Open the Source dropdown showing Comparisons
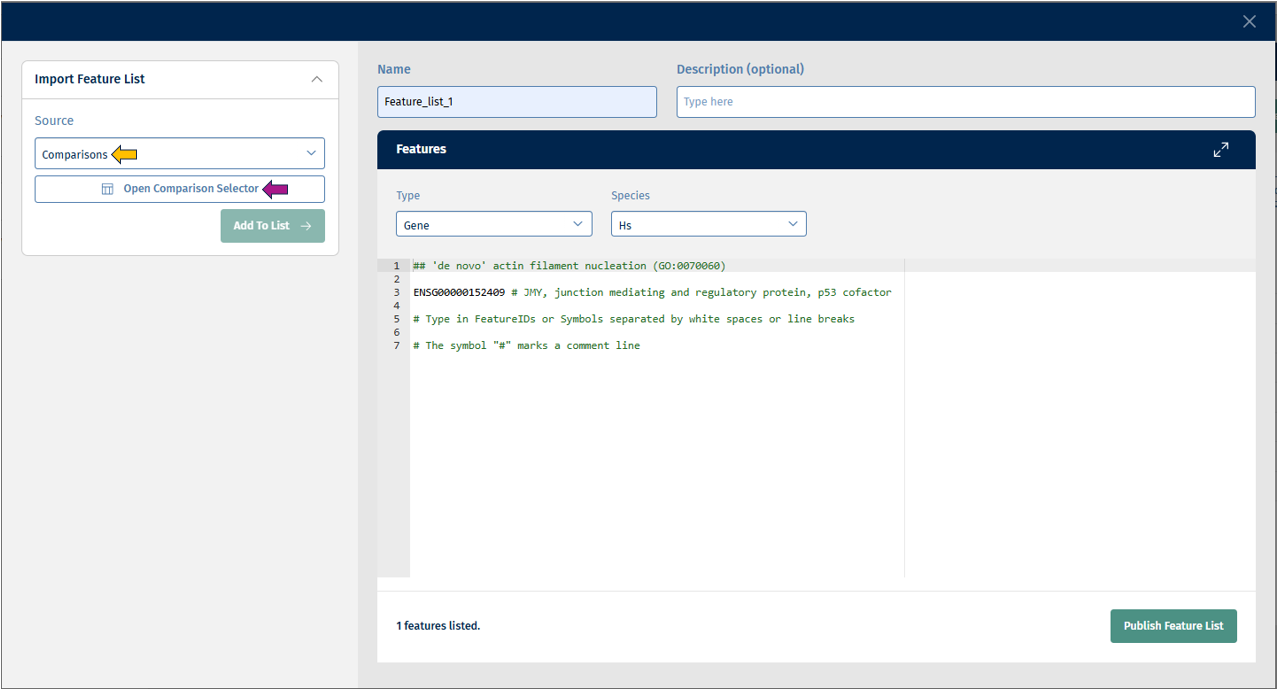Screen dimensions: 1277x690 click(x=180, y=154)
